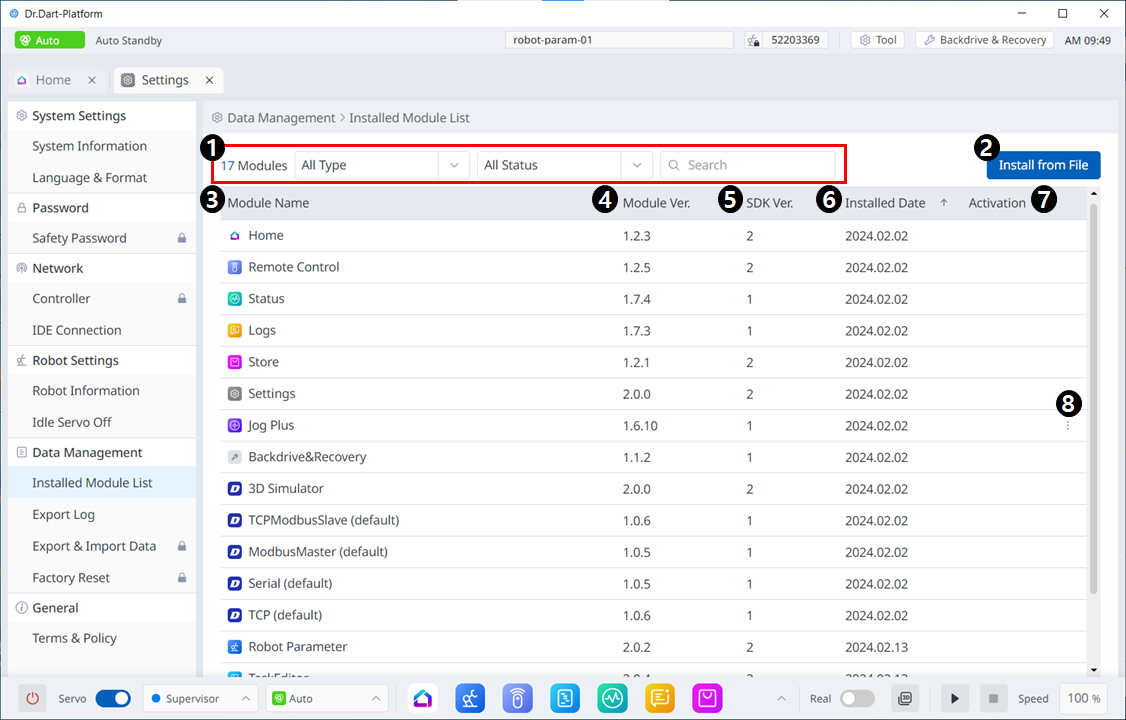Open the Store icon in the dock
This screenshot has width=1126, height=720.
(707, 698)
